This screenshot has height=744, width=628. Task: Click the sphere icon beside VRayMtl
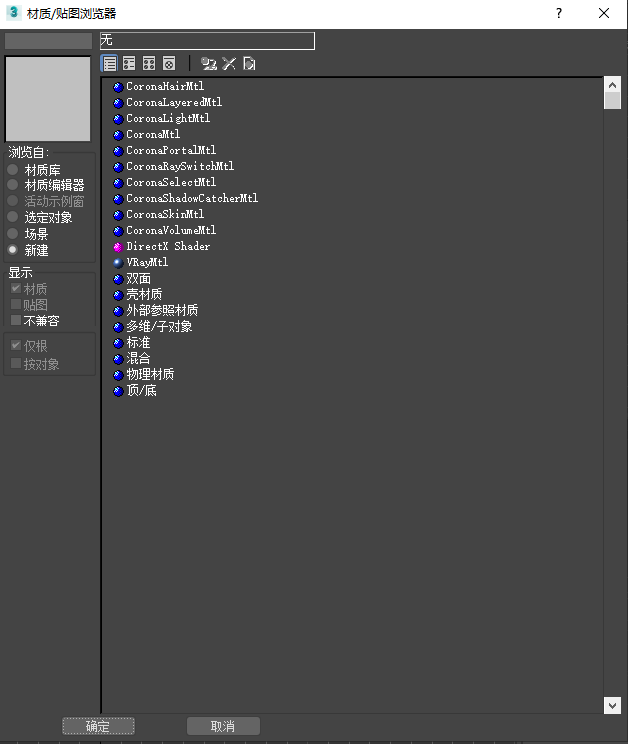[119, 263]
